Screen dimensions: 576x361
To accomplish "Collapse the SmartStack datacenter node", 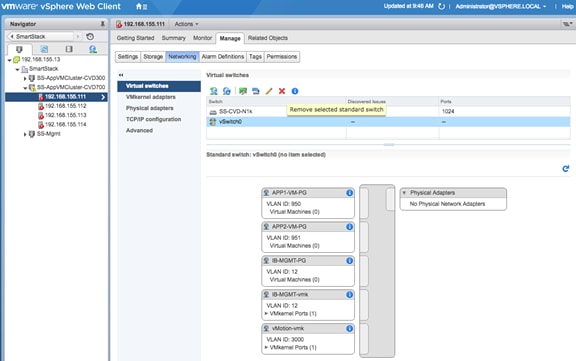I will click(x=17, y=69).
